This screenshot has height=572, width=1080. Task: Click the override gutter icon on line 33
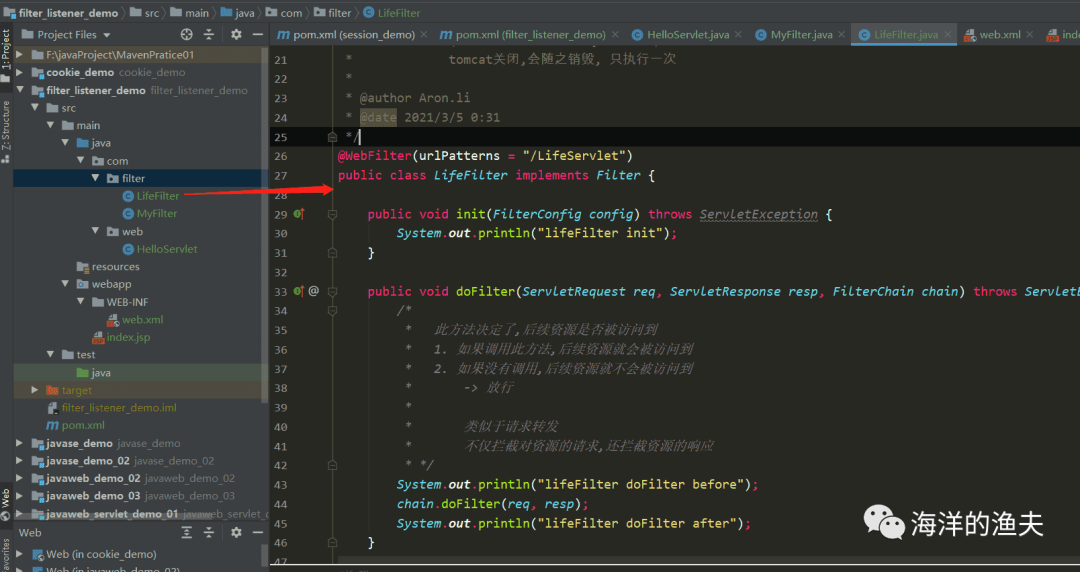coord(299,292)
